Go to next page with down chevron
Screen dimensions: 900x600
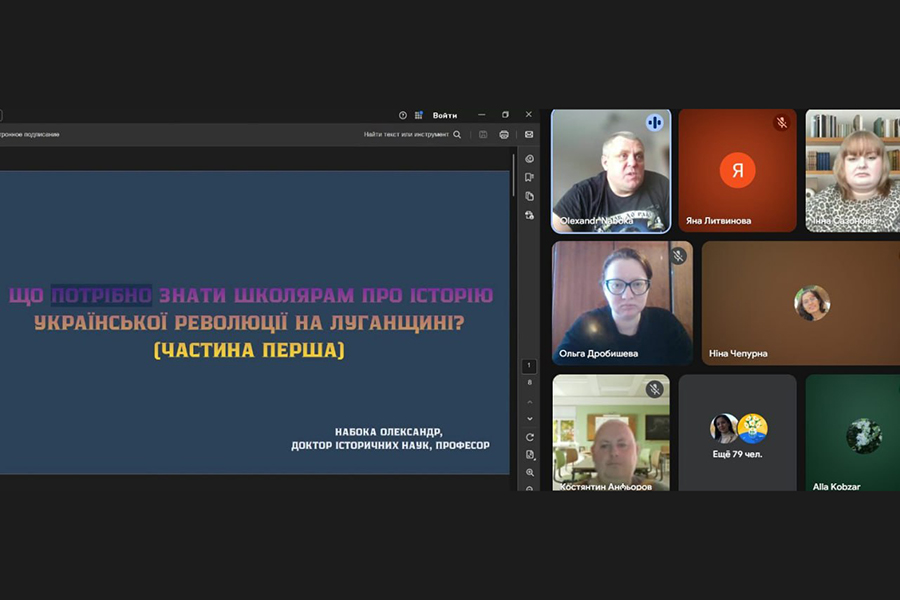pyautogui.click(x=529, y=418)
